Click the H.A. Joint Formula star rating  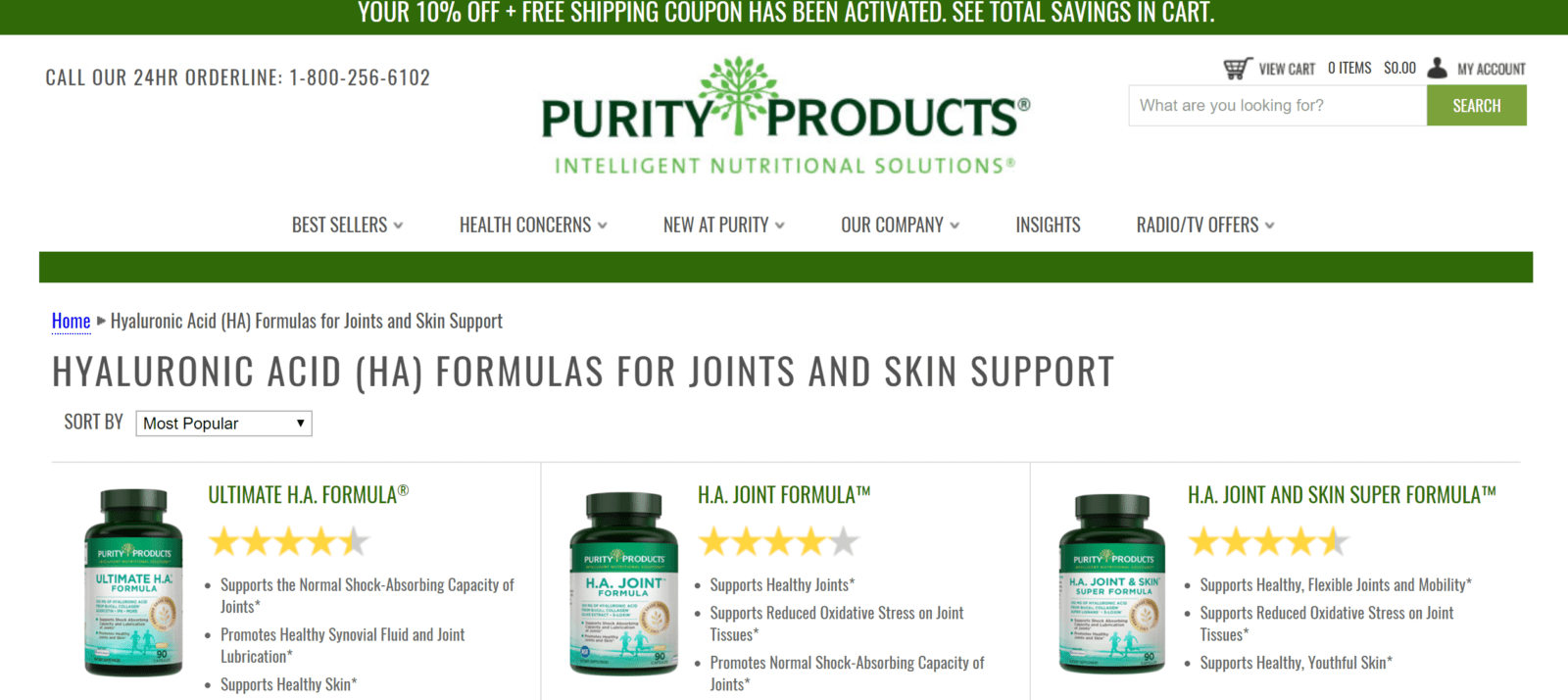tap(779, 541)
